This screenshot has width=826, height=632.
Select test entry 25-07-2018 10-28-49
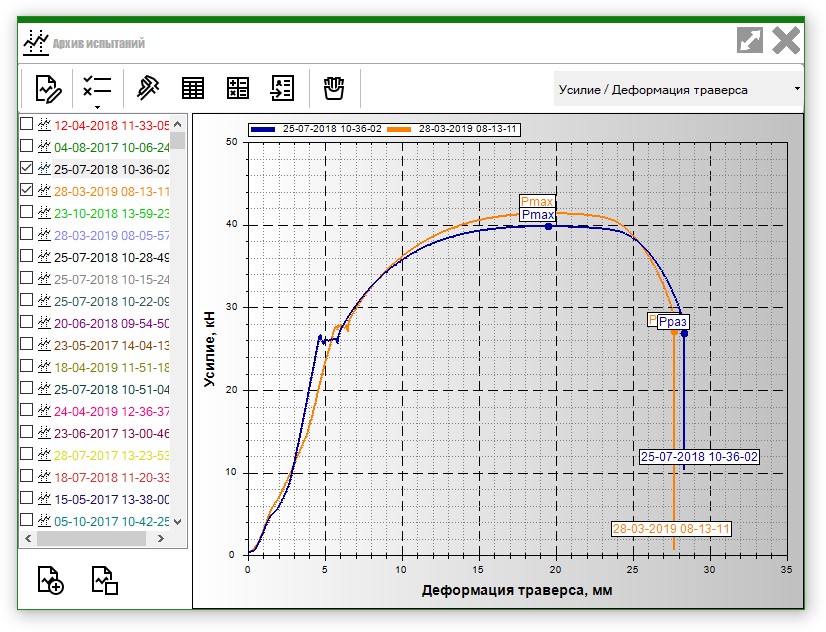tap(112, 258)
